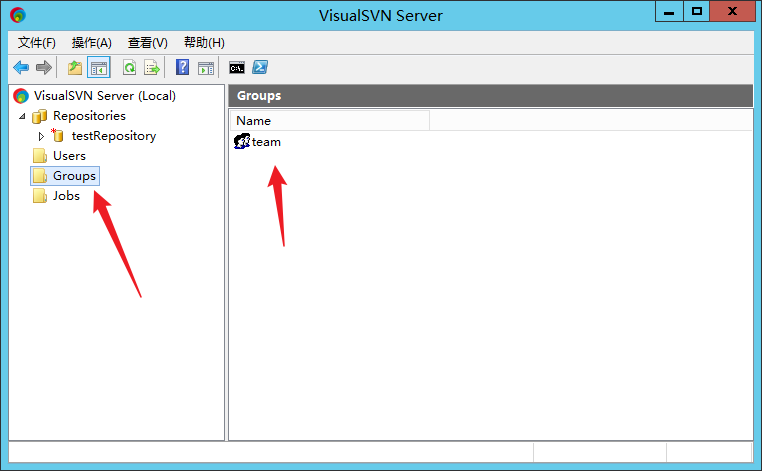Viewport: 762px width, 471px height.
Task: Select the Users tree item
Action: (x=69, y=156)
